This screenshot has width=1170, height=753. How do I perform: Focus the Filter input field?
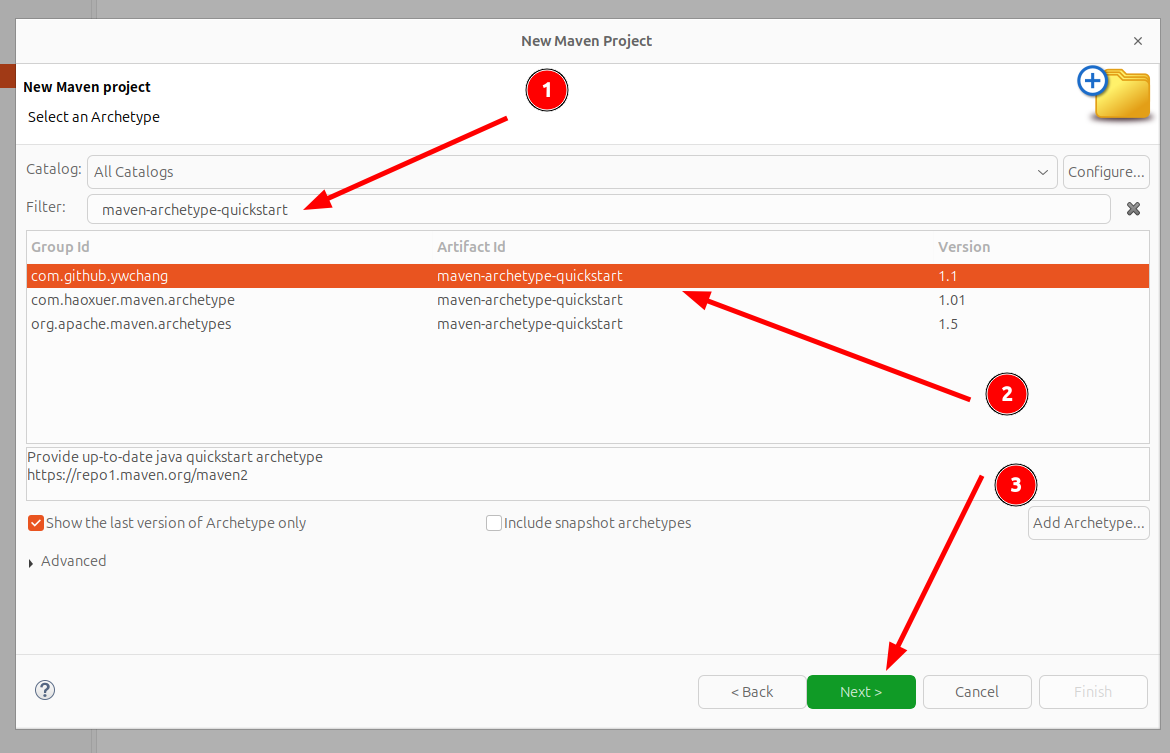coord(598,209)
